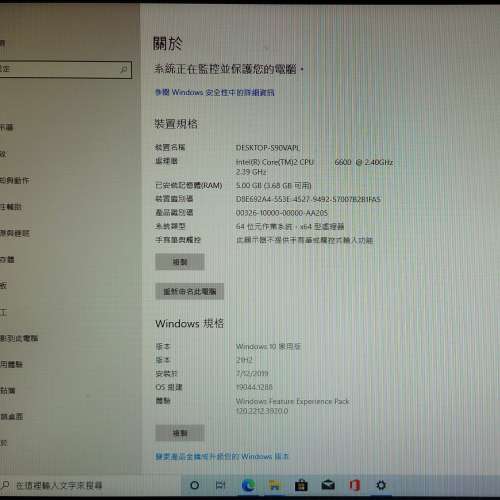Click the taskbar search magnifier icon

5,485
